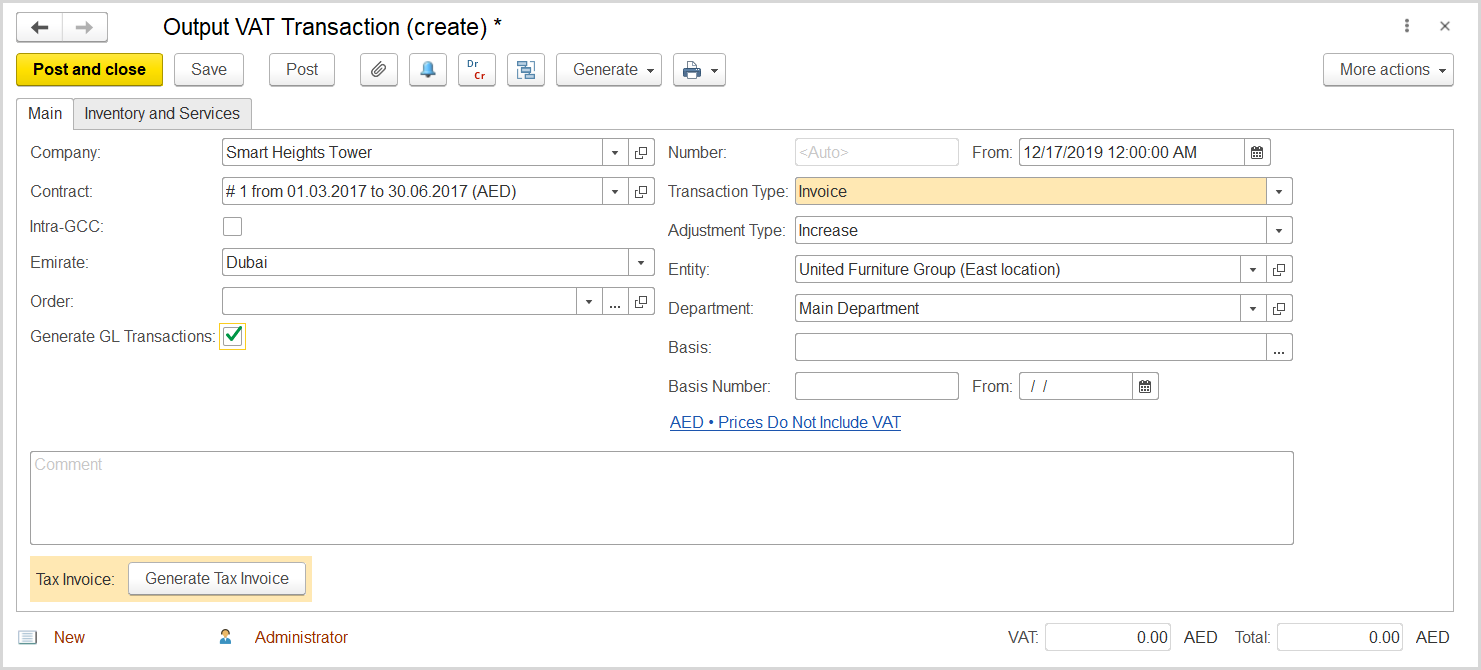Open the Company record with open icon
This screenshot has width=1481, height=670.
point(642,153)
